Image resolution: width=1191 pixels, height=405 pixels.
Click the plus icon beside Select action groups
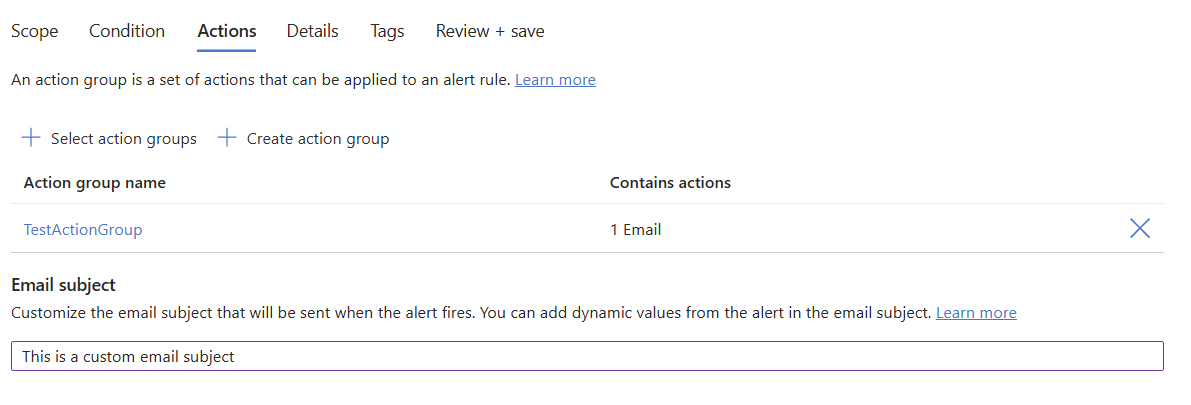31,138
